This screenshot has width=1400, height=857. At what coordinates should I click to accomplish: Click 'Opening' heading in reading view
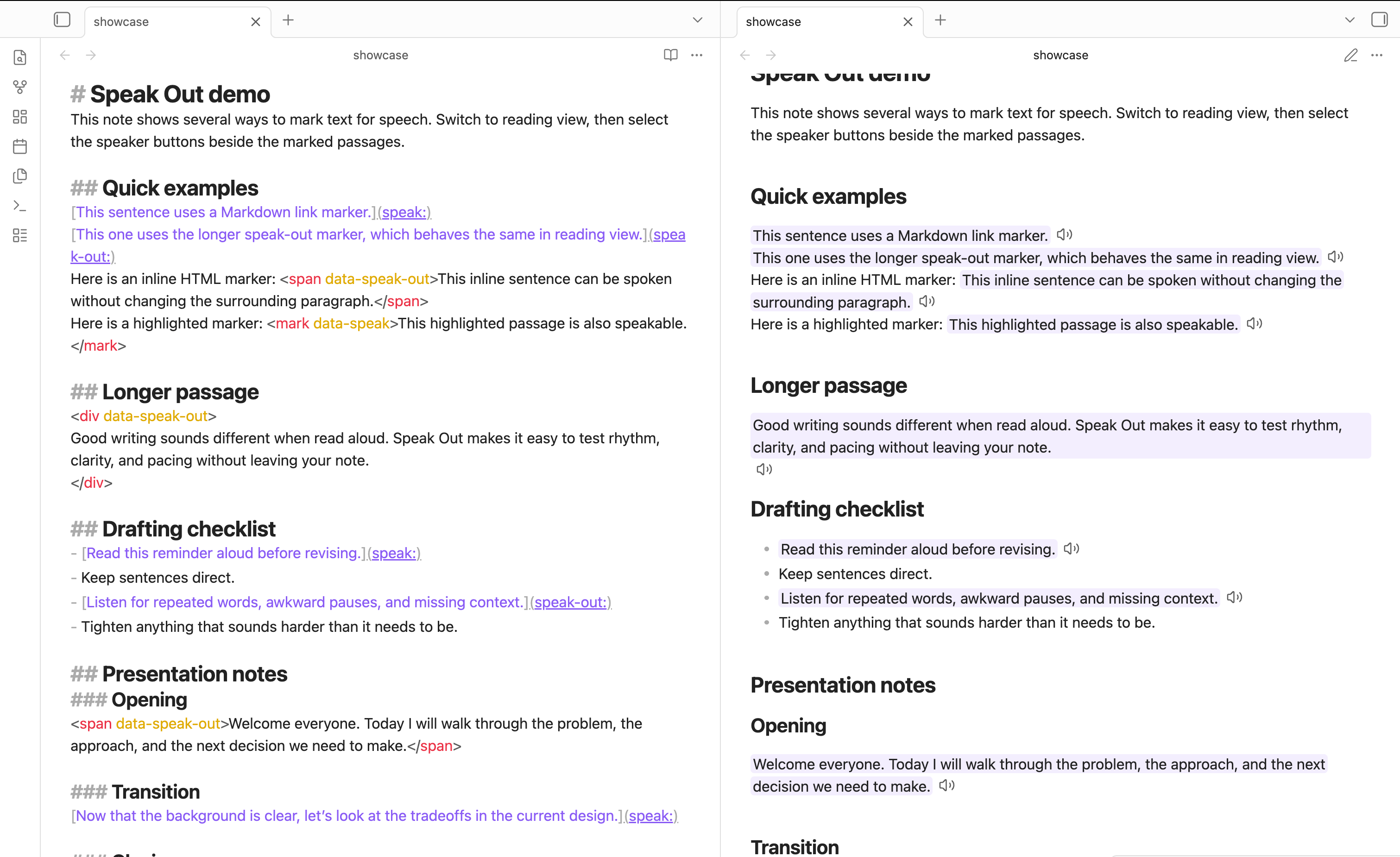click(x=788, y=726)
